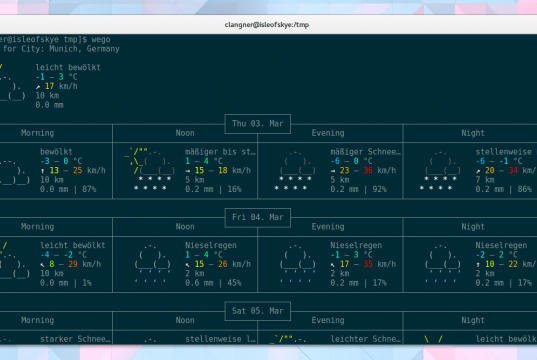Click Friday evening drizzle cloud ASCII icon
Viewport: 537px width, 360px height.
(x=297, y=263)
